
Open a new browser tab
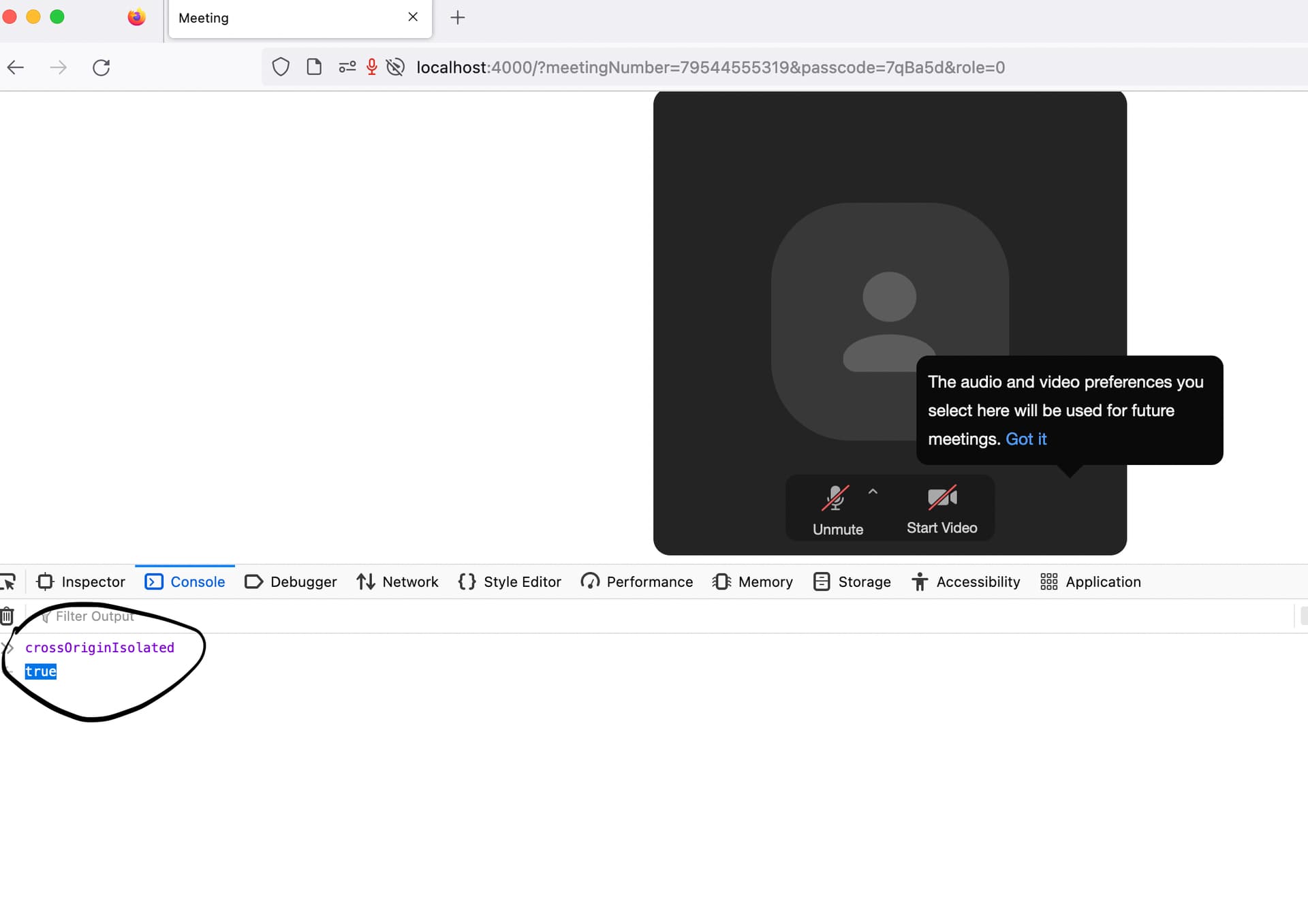point(458,18)
